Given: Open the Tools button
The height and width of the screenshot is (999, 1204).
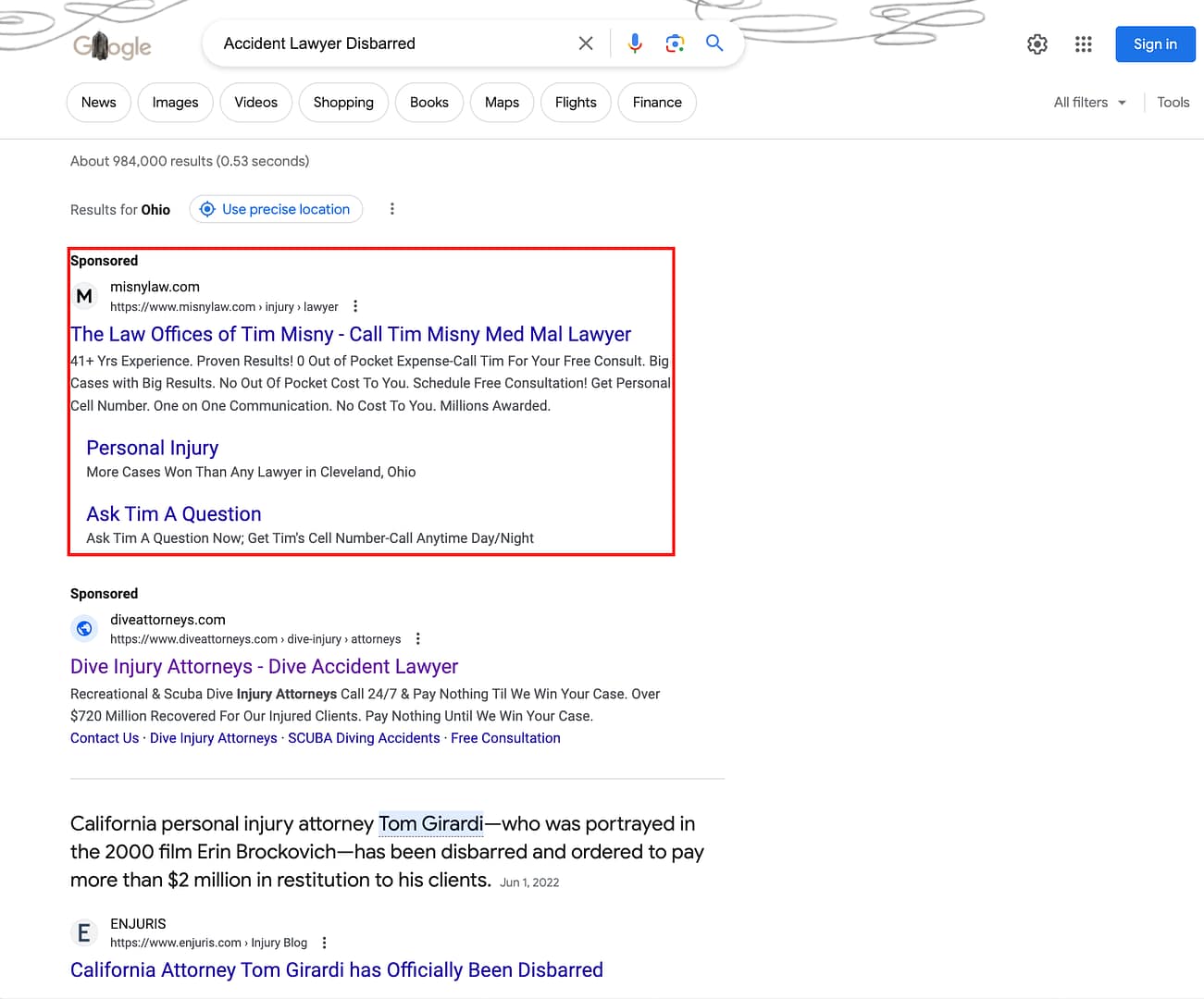Looking at the screenshot, I should tap(1173, 103).
